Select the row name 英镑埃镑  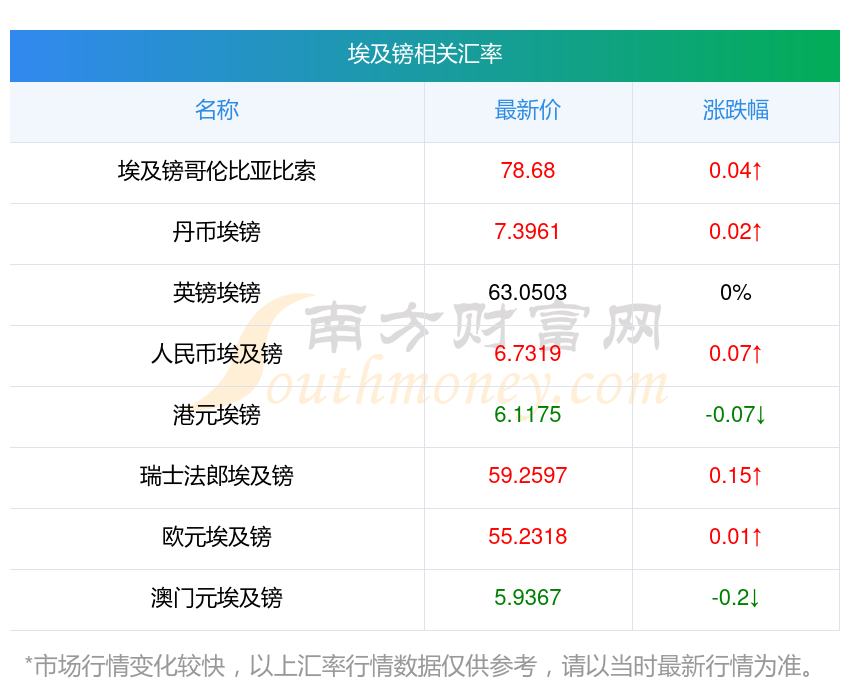coord(217,293)
